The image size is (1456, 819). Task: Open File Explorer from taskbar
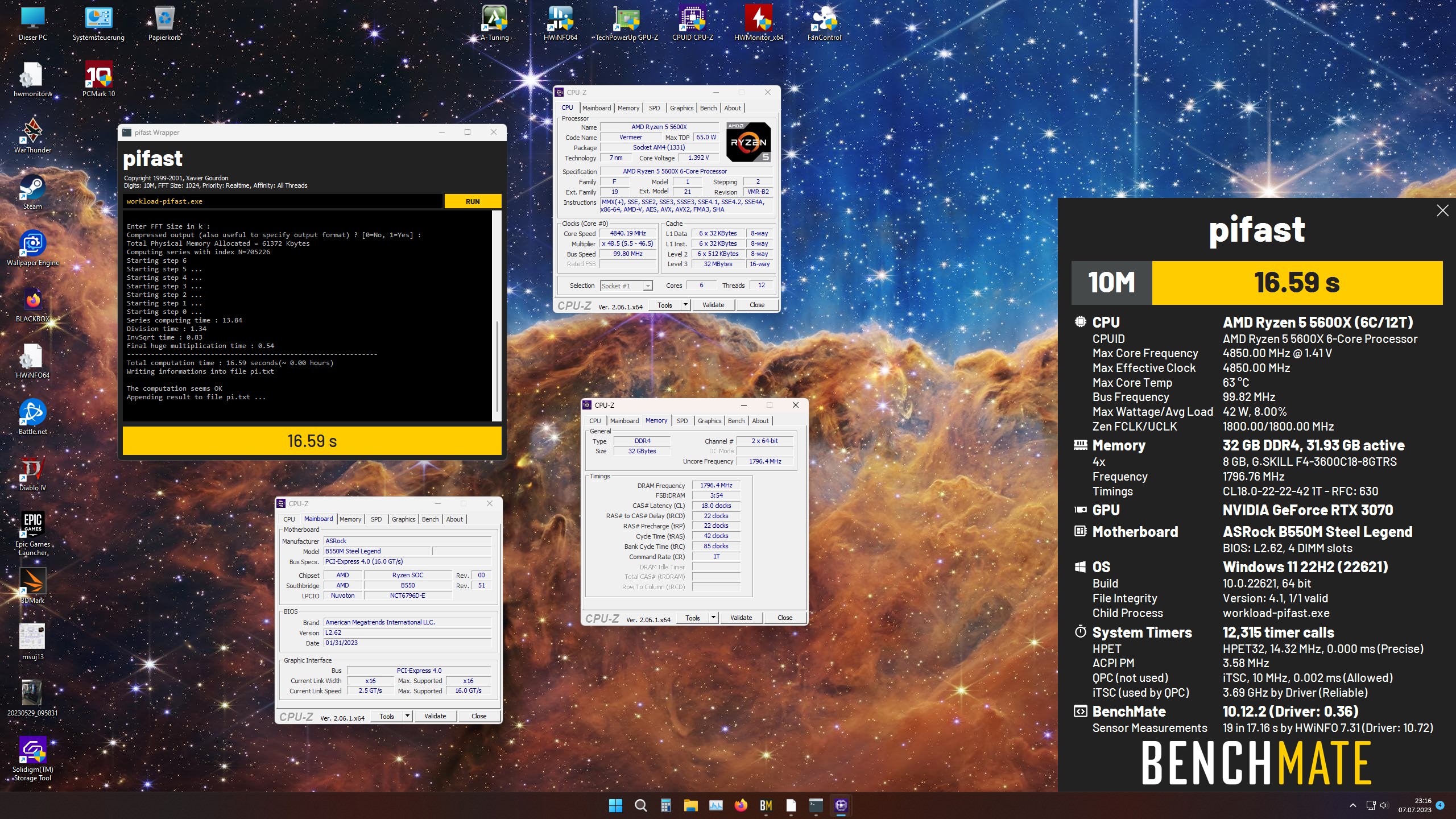click(x=690, y=805)
